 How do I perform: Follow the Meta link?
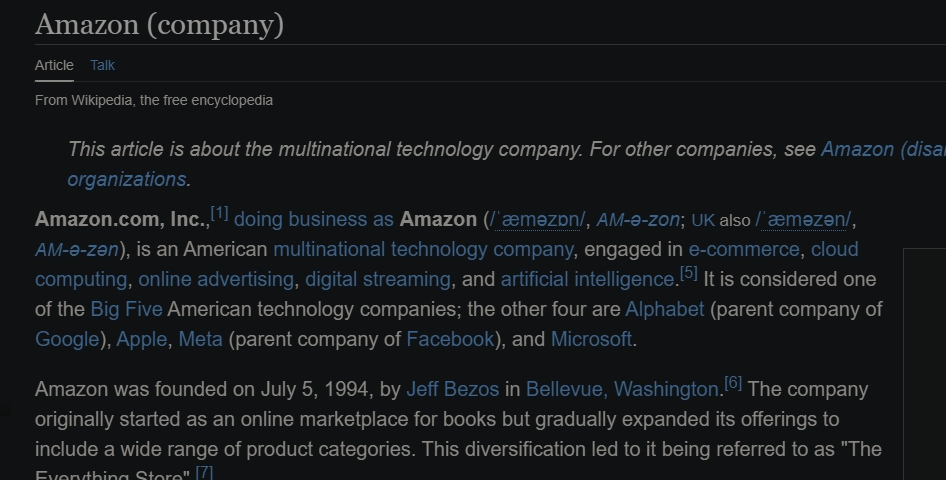point(200,339)
